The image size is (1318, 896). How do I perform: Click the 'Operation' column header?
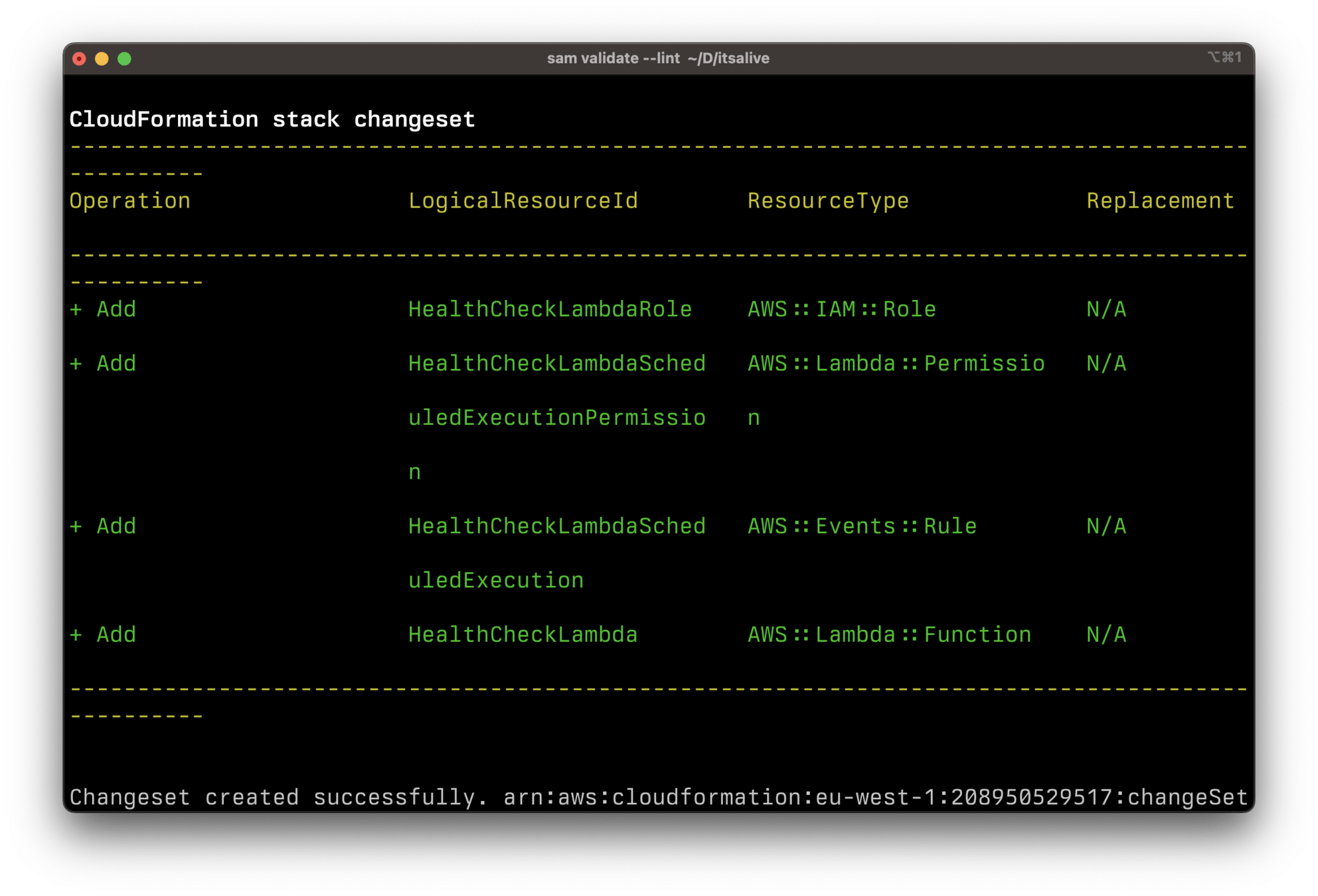pyautogui.click(x=130, y=200)
